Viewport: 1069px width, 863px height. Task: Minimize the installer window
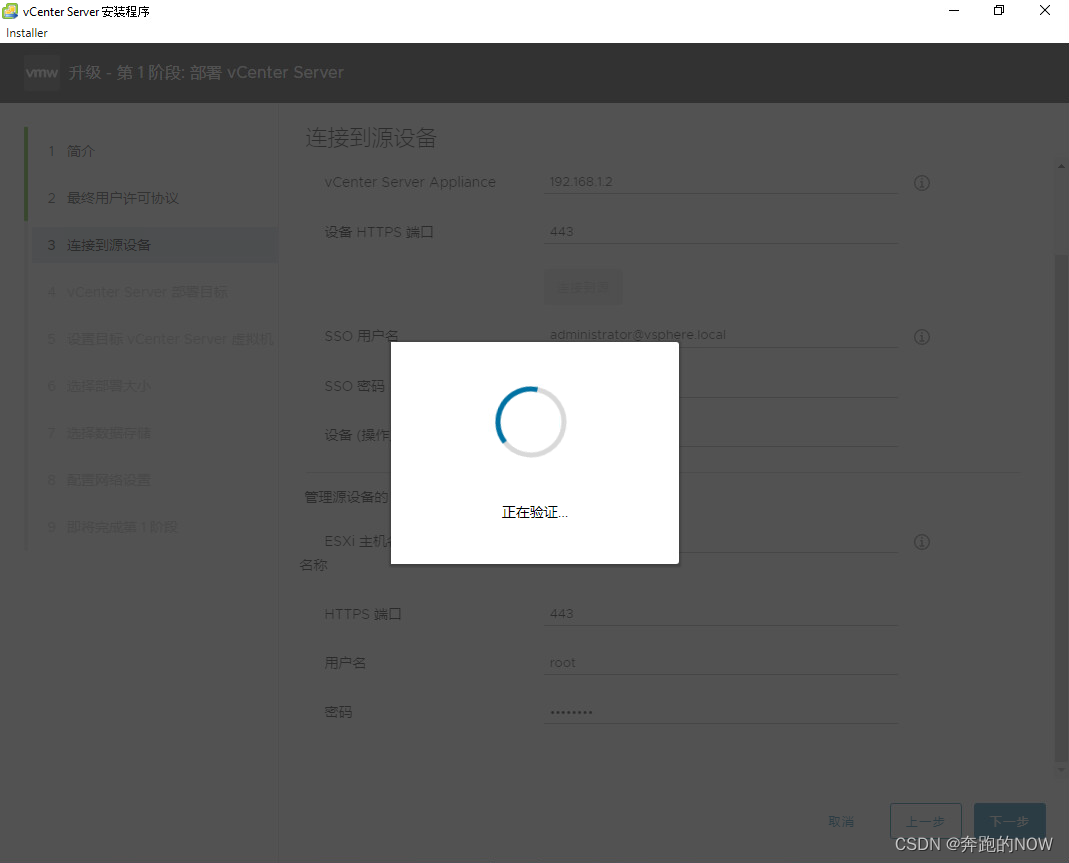point(954,11)
